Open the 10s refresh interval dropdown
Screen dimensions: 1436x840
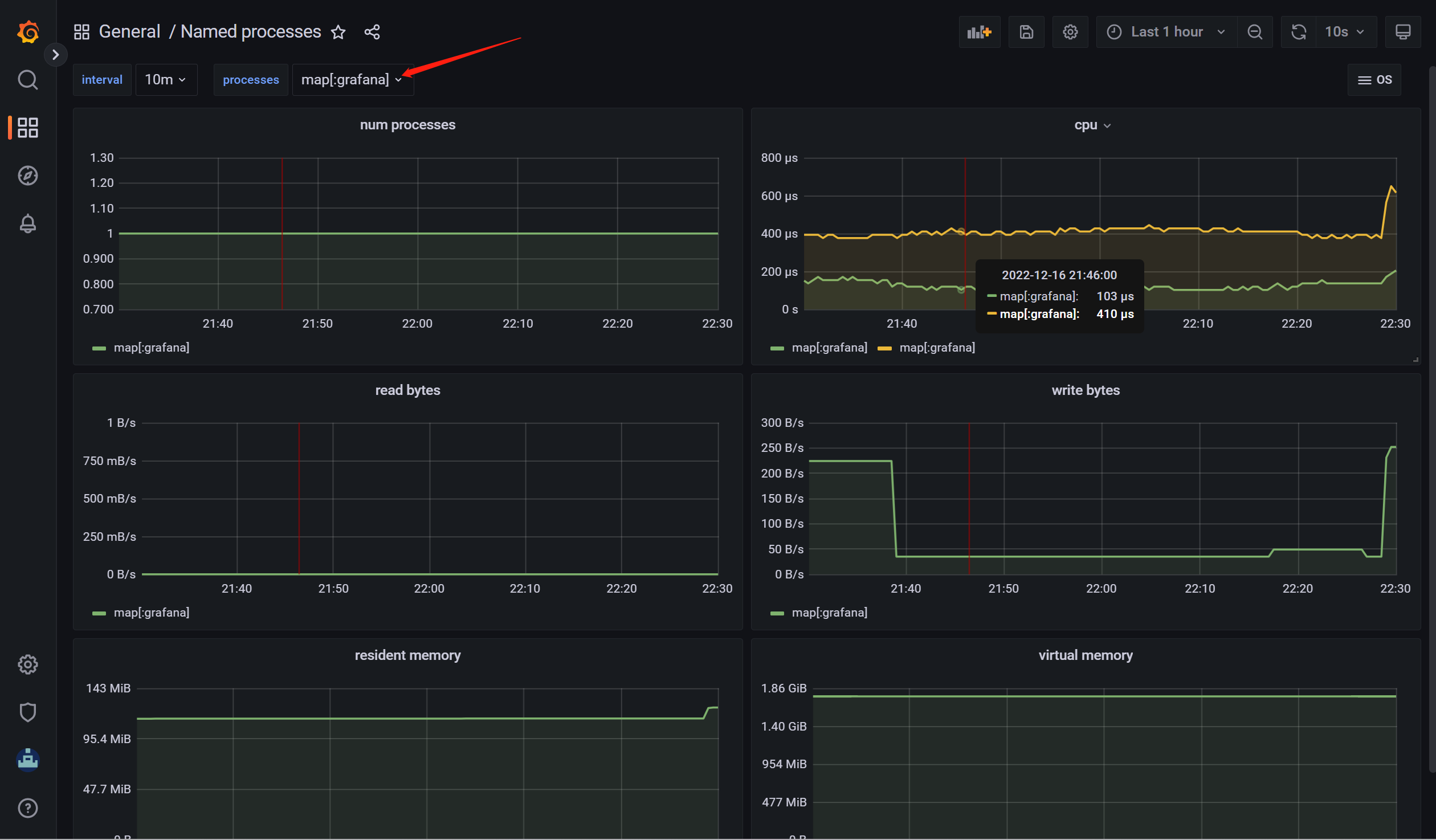tap(1346, 32)
